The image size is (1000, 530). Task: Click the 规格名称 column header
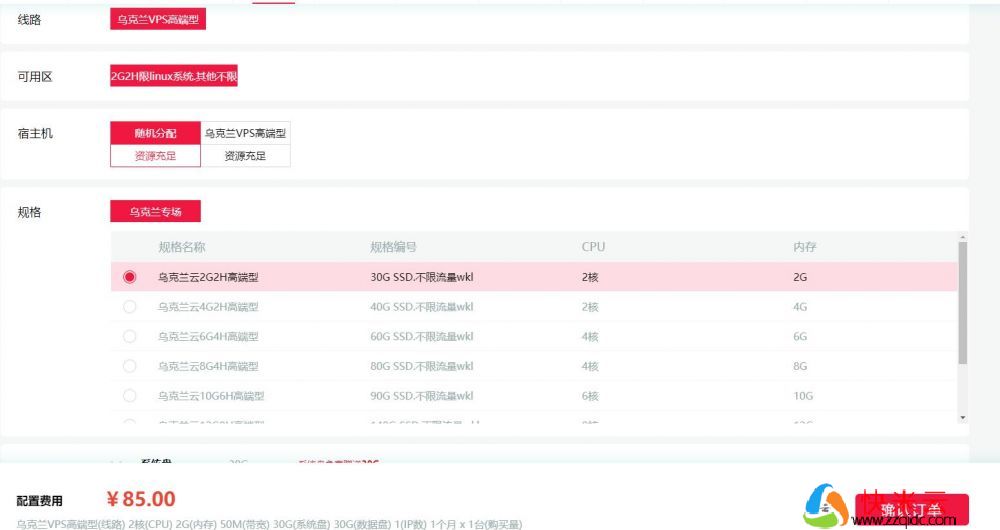(x=182, y=247)
